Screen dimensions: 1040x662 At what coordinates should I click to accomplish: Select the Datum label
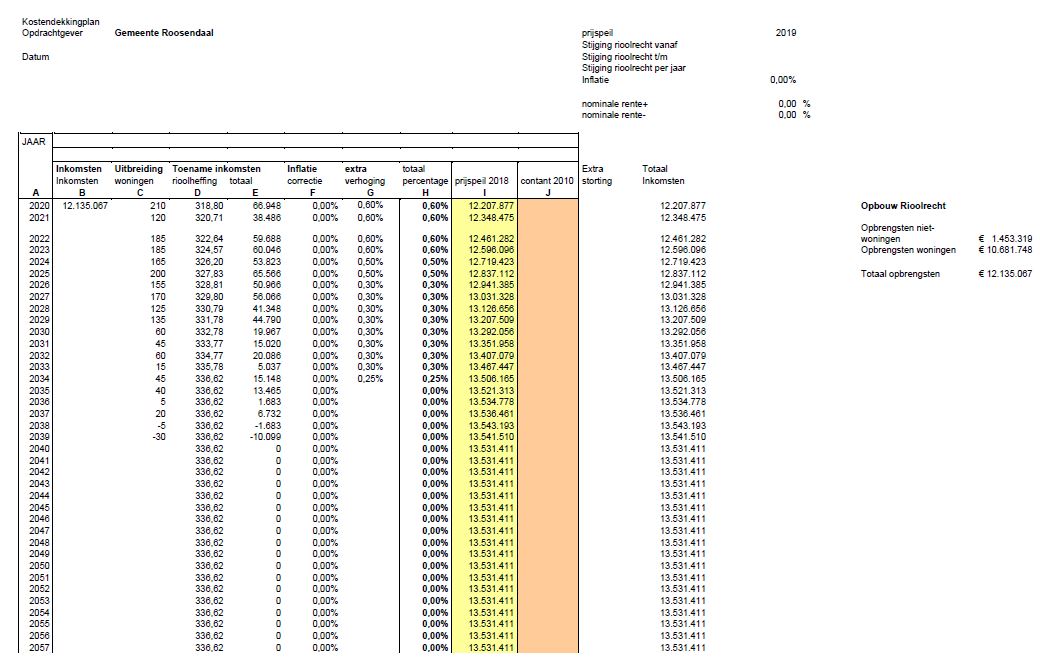coord(35,57)
